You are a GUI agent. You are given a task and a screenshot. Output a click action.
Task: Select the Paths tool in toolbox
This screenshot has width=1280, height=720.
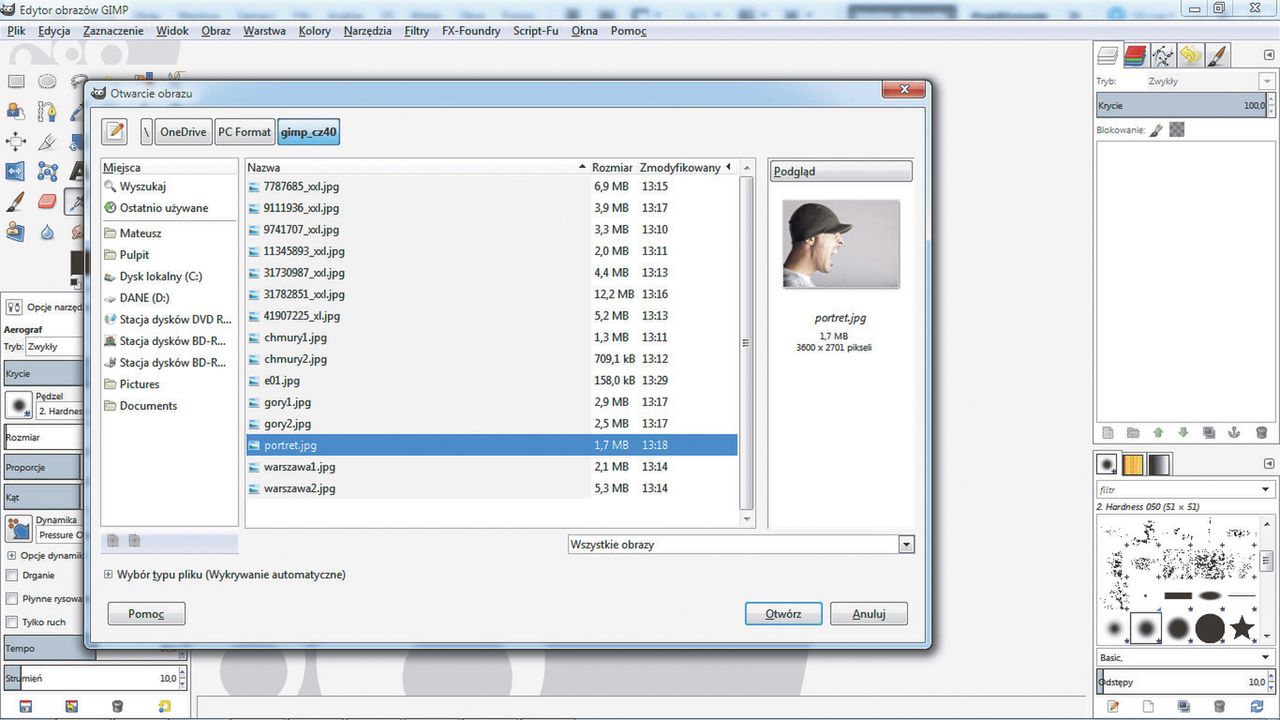(47, 112)
